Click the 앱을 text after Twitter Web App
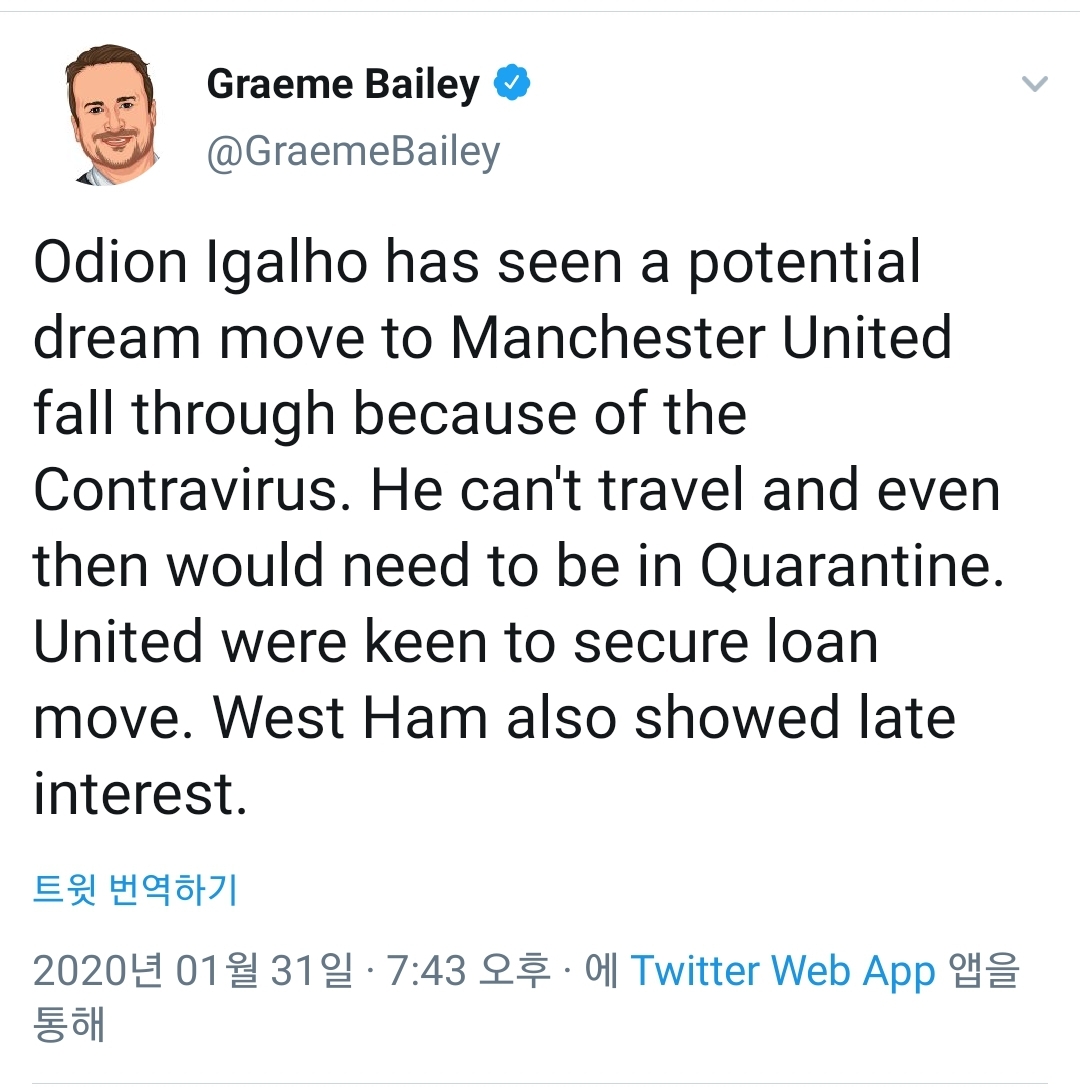 pyautogui.click(x=983, y=971)
